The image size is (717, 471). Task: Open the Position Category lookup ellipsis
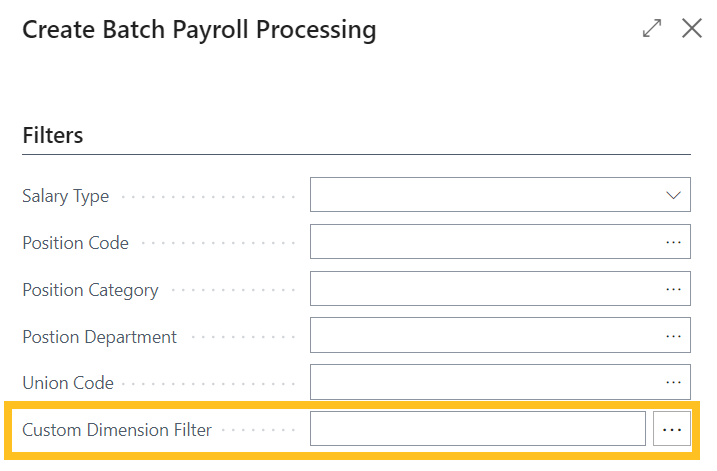[x=673, y=290]
